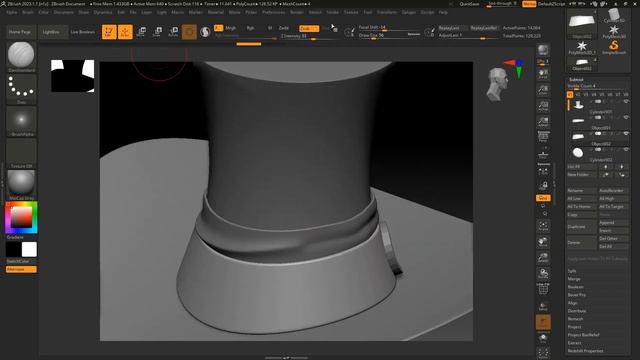
Task: Select the Rotate transform icon
Action: point(173,32)
